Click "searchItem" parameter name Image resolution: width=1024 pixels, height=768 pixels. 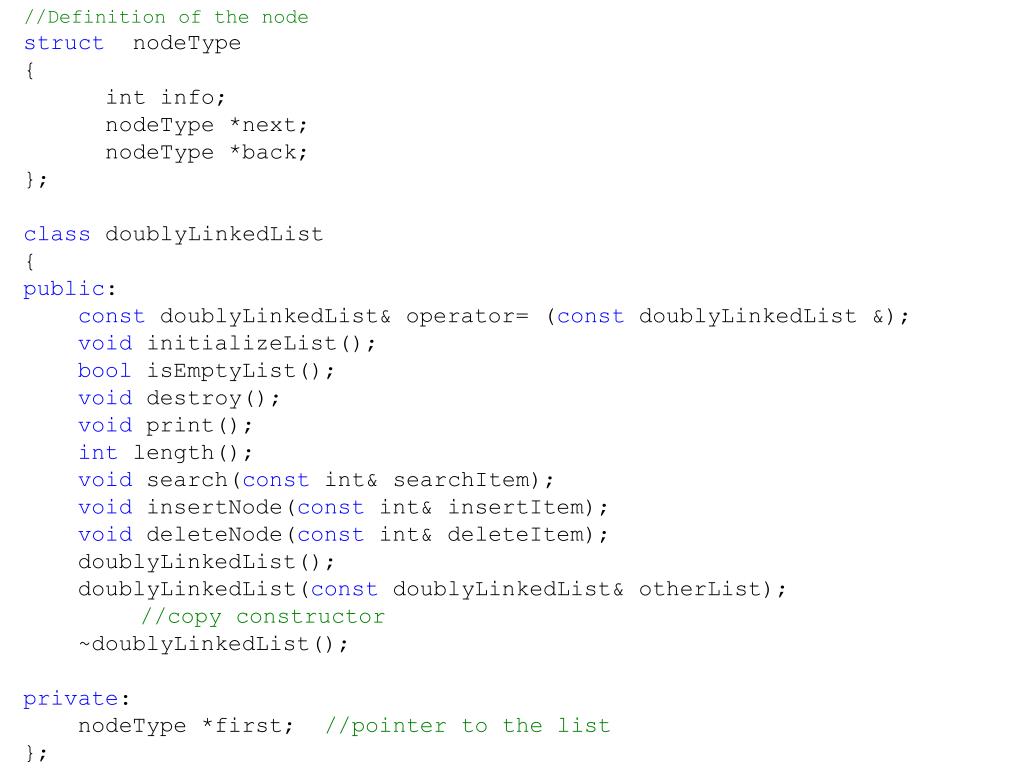tap(461, 481)
